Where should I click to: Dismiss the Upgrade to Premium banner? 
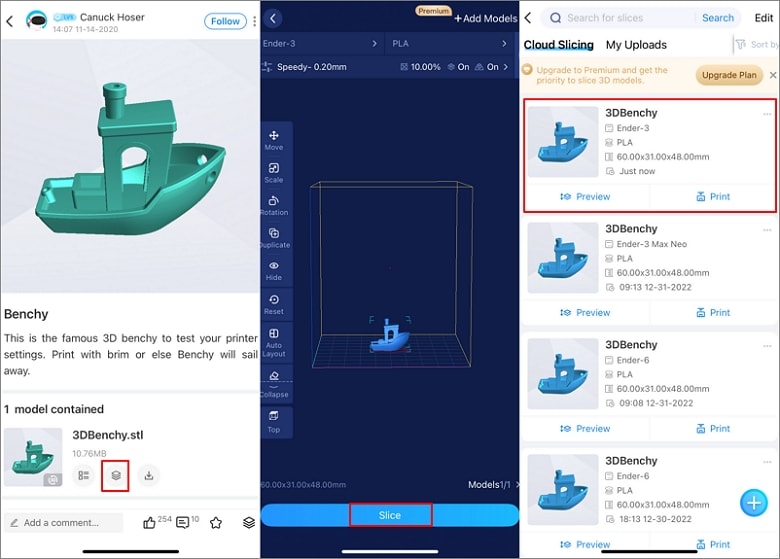[x=773, y=75]
